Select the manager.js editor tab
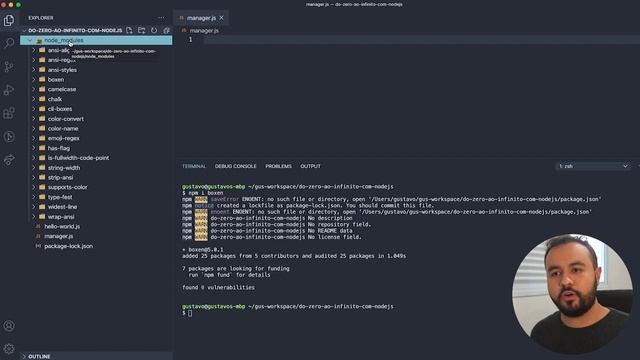 [201, 18]
